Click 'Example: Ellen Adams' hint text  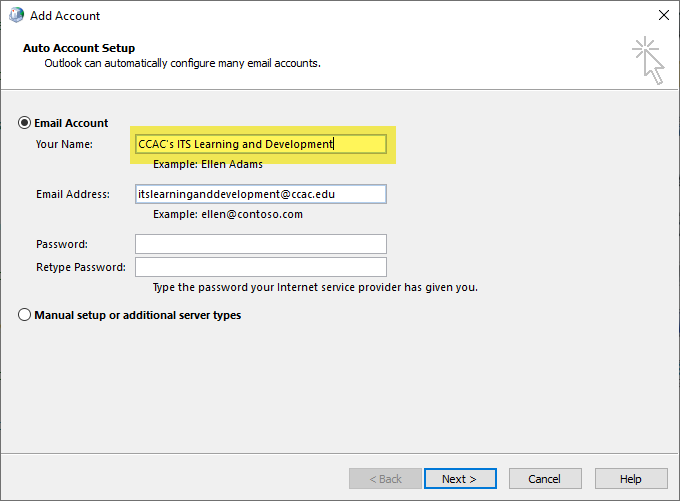(208, 164)
